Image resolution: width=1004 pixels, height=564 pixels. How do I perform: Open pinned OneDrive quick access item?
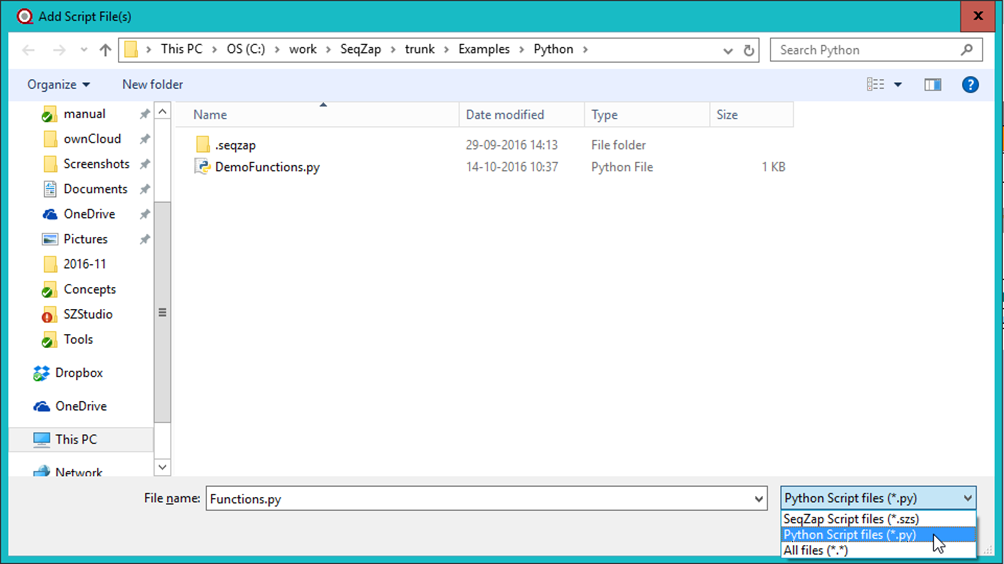89,214
